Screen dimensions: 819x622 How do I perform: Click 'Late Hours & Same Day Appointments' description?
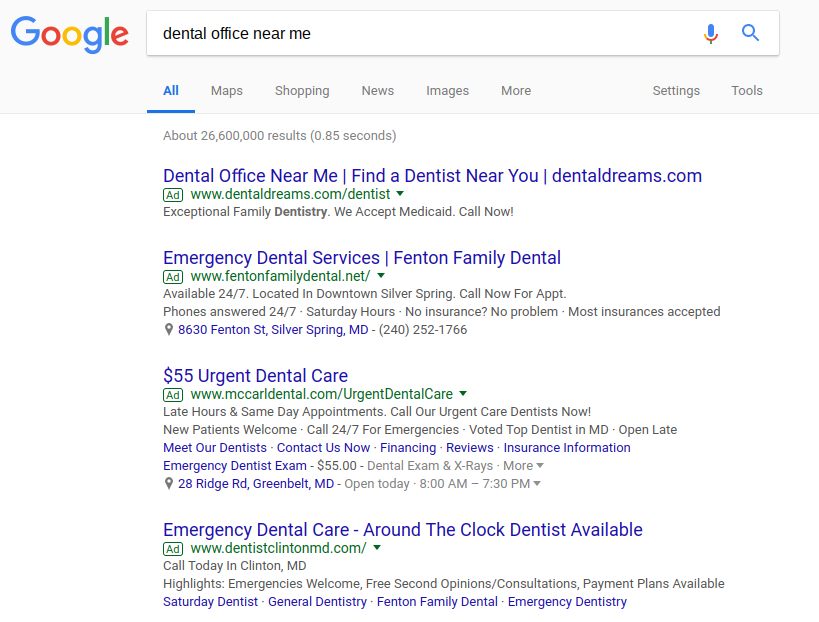[x=377, y=412]
